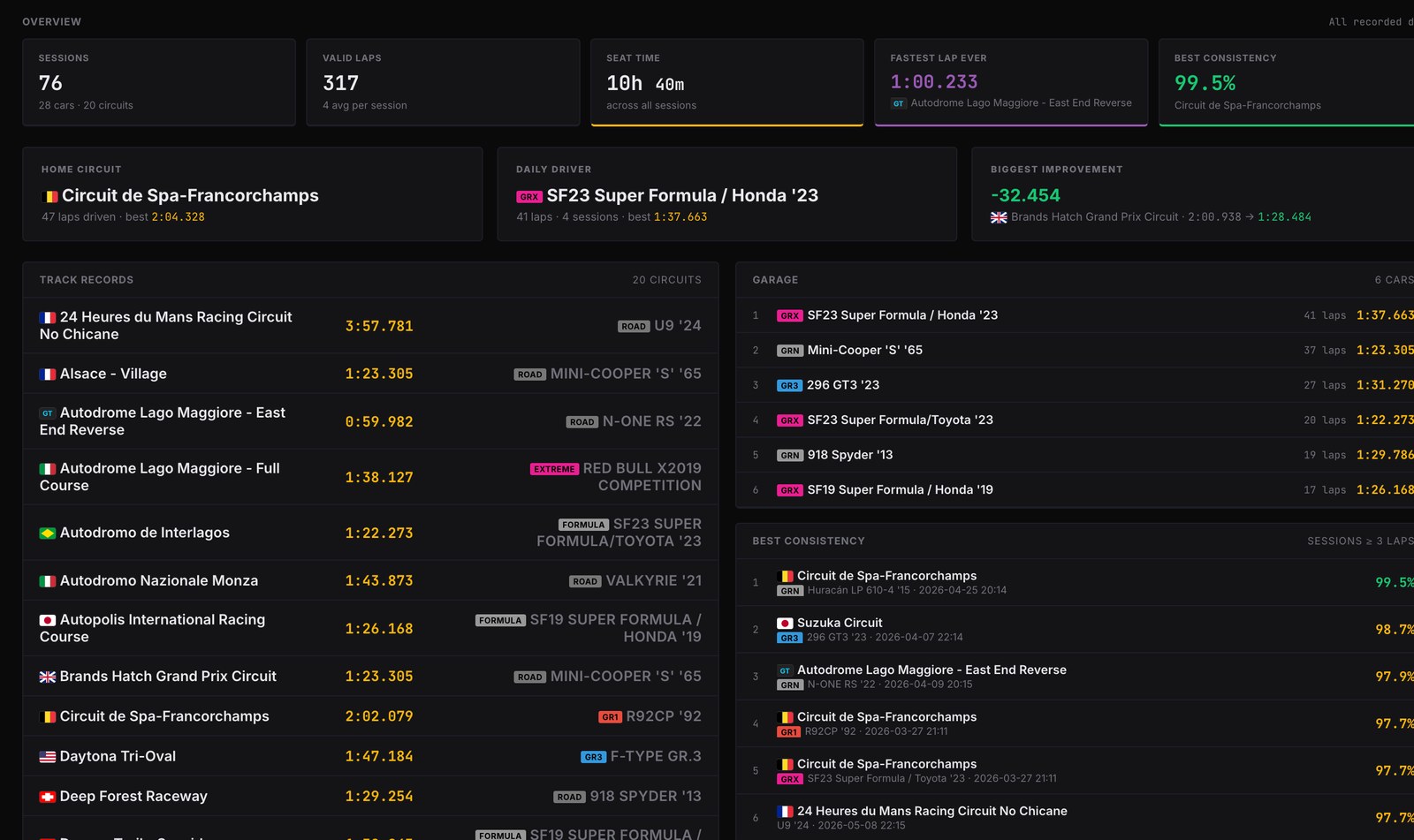The width and height of the screenshot is (1414, 840).
Task: Click the N-ONE RS '22 car label in Track Records
Action: pos(652,422)
